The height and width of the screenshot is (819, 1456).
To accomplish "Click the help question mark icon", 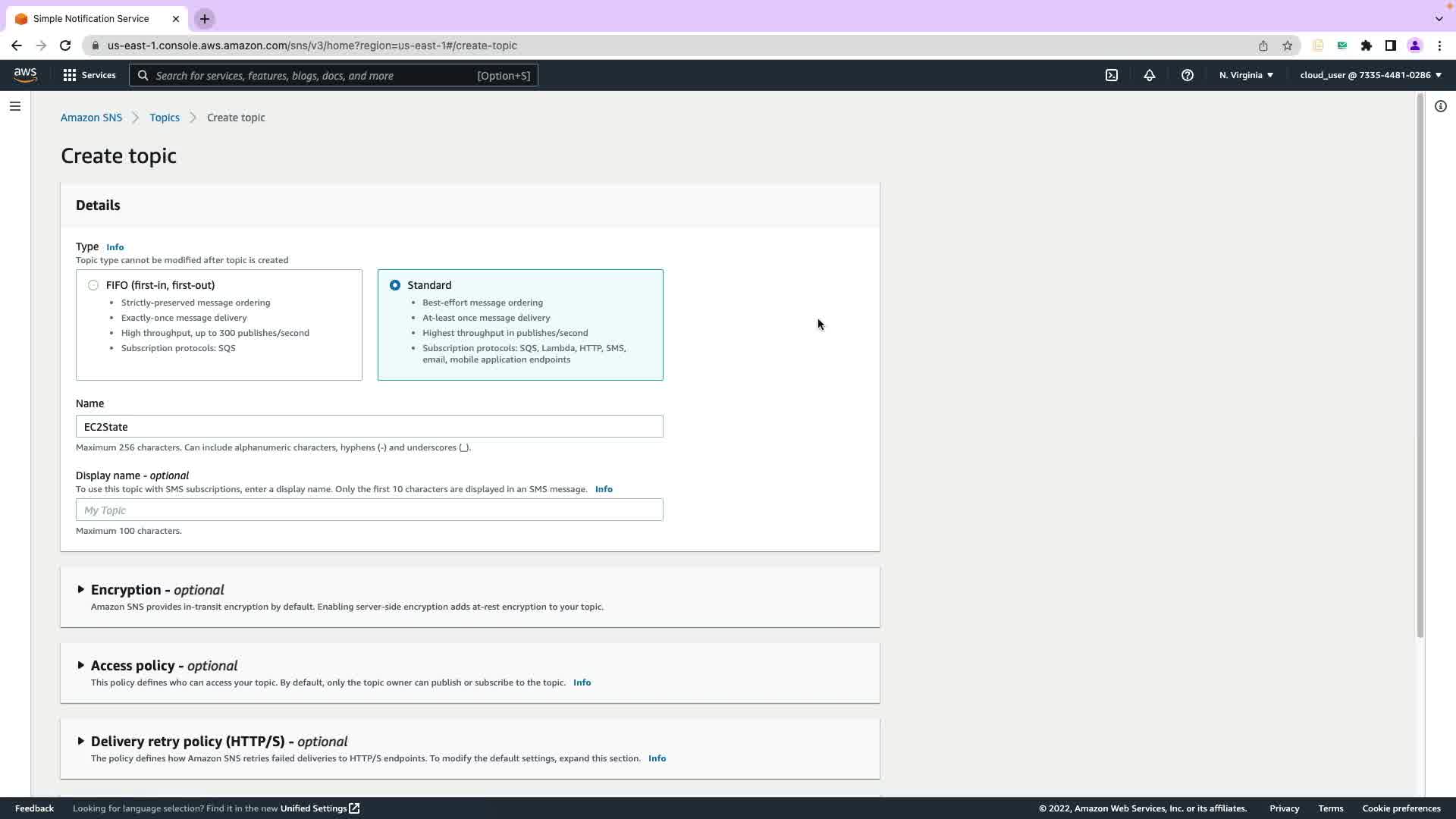I will click(x=1188, y=75).
